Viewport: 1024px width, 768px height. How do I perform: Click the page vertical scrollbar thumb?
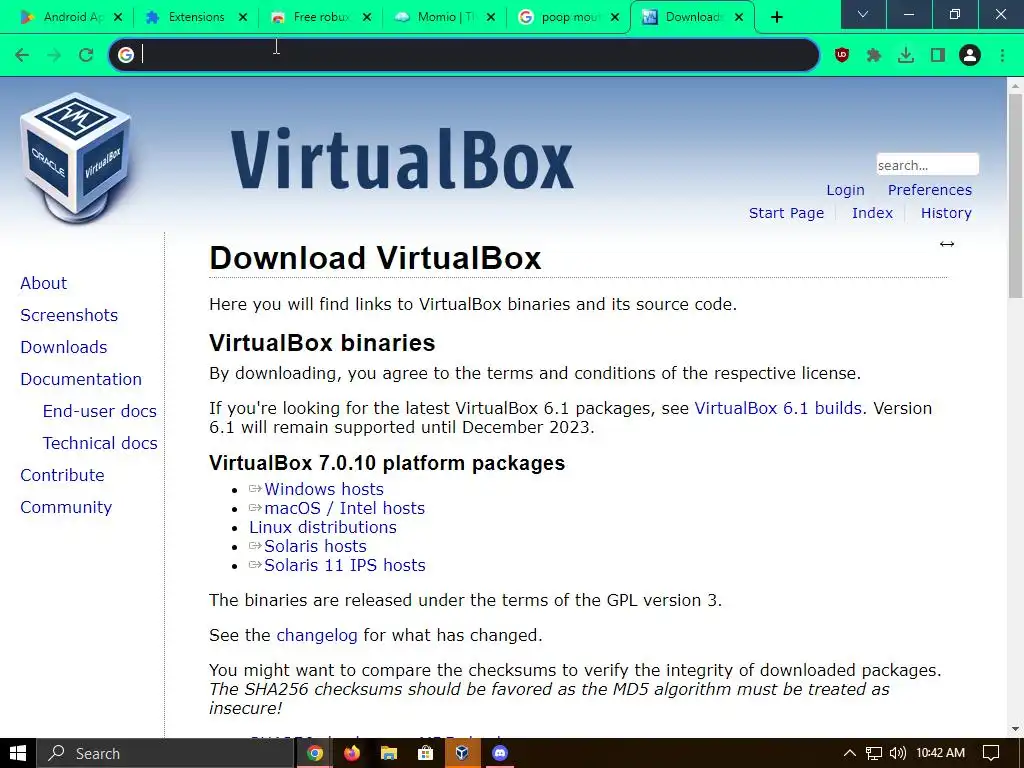(1016, 196)
